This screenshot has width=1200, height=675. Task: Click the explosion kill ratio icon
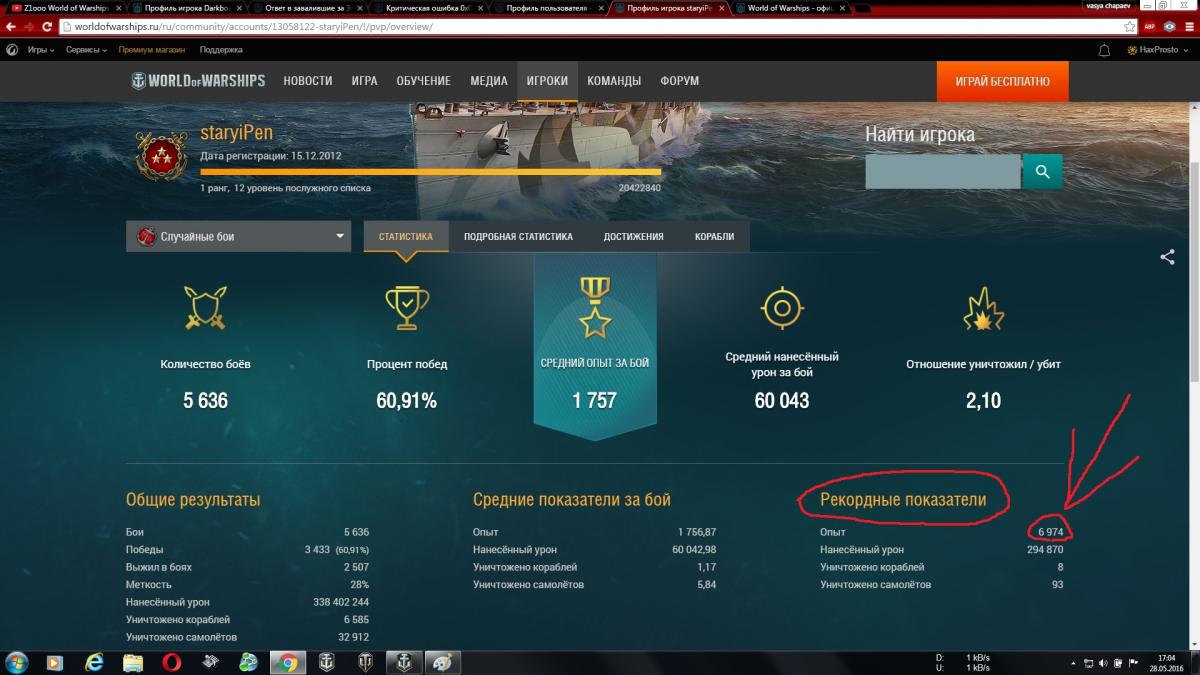983,307
